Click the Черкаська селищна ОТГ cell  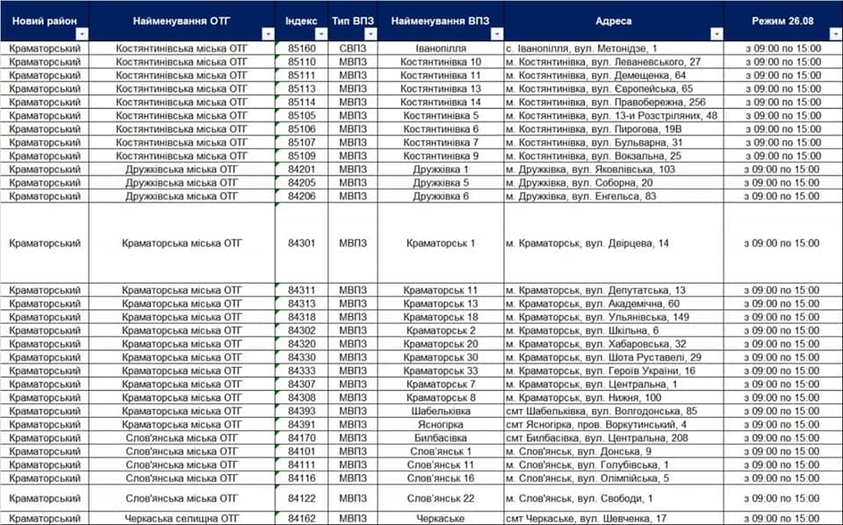[181, 518]
